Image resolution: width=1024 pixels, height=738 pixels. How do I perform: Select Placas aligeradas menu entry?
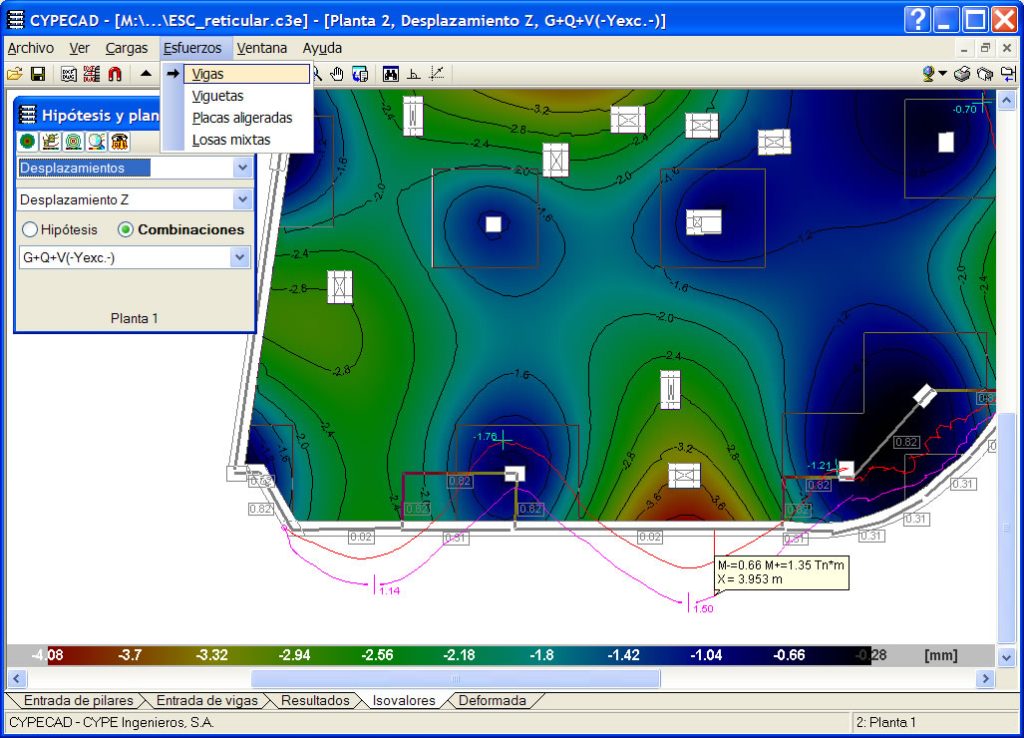(x=242, y=118)
